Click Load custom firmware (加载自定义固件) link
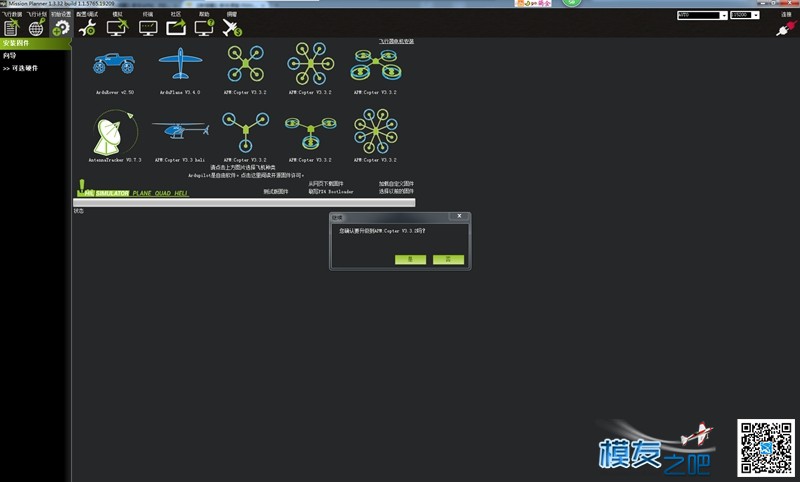The image size is (800, 482). click(396, 184)
